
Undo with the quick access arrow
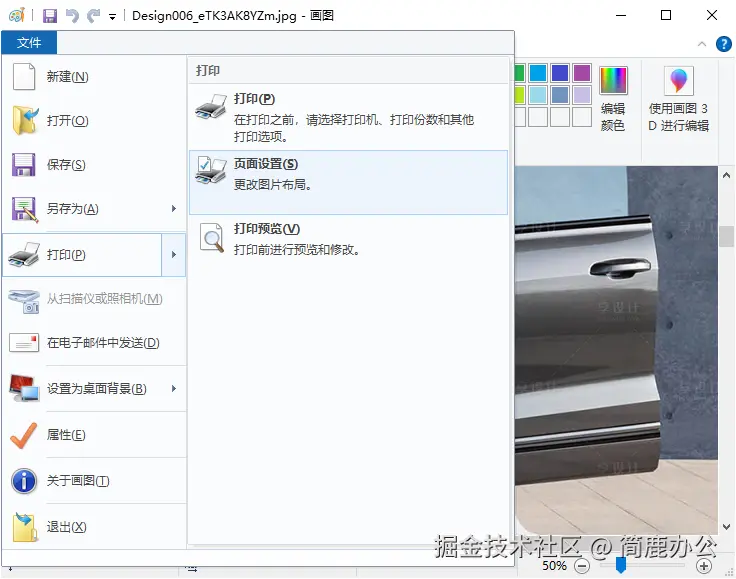[72, 16]
